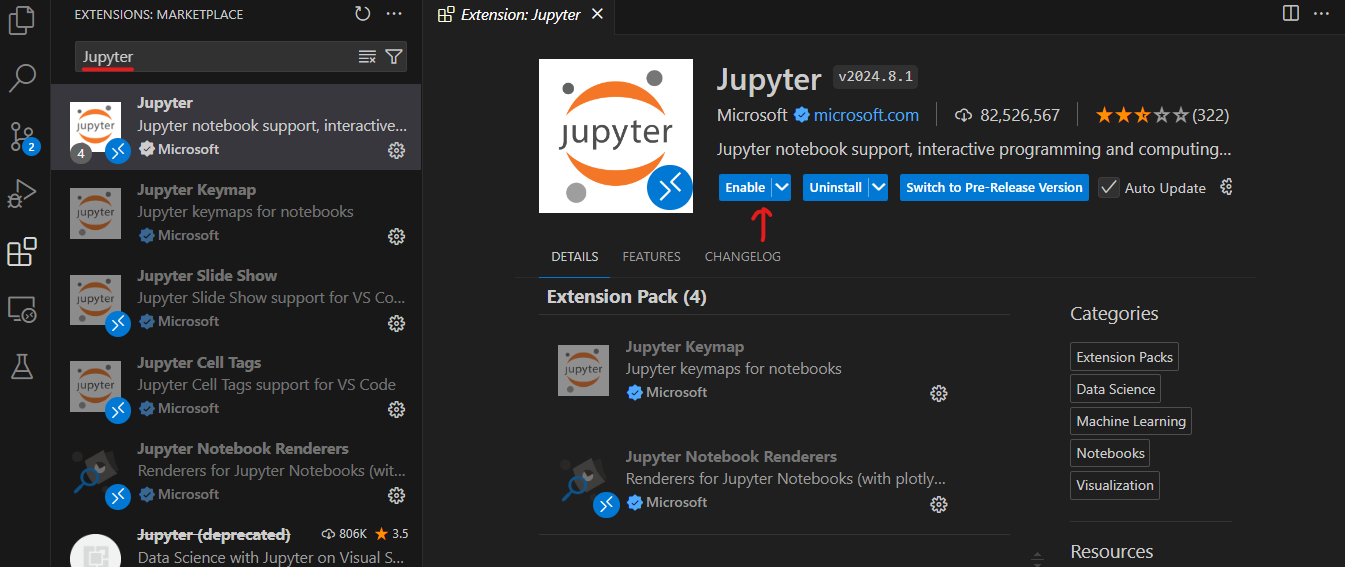
Task: Open manage gear for Jupyter extension
Action: coord(396,150)
